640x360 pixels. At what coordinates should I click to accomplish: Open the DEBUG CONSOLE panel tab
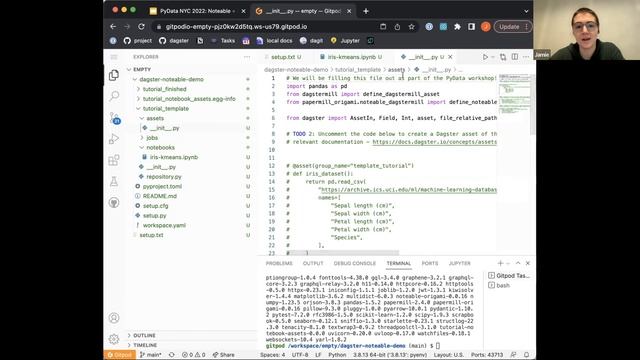pyautogui.click(x=355, y=263)
